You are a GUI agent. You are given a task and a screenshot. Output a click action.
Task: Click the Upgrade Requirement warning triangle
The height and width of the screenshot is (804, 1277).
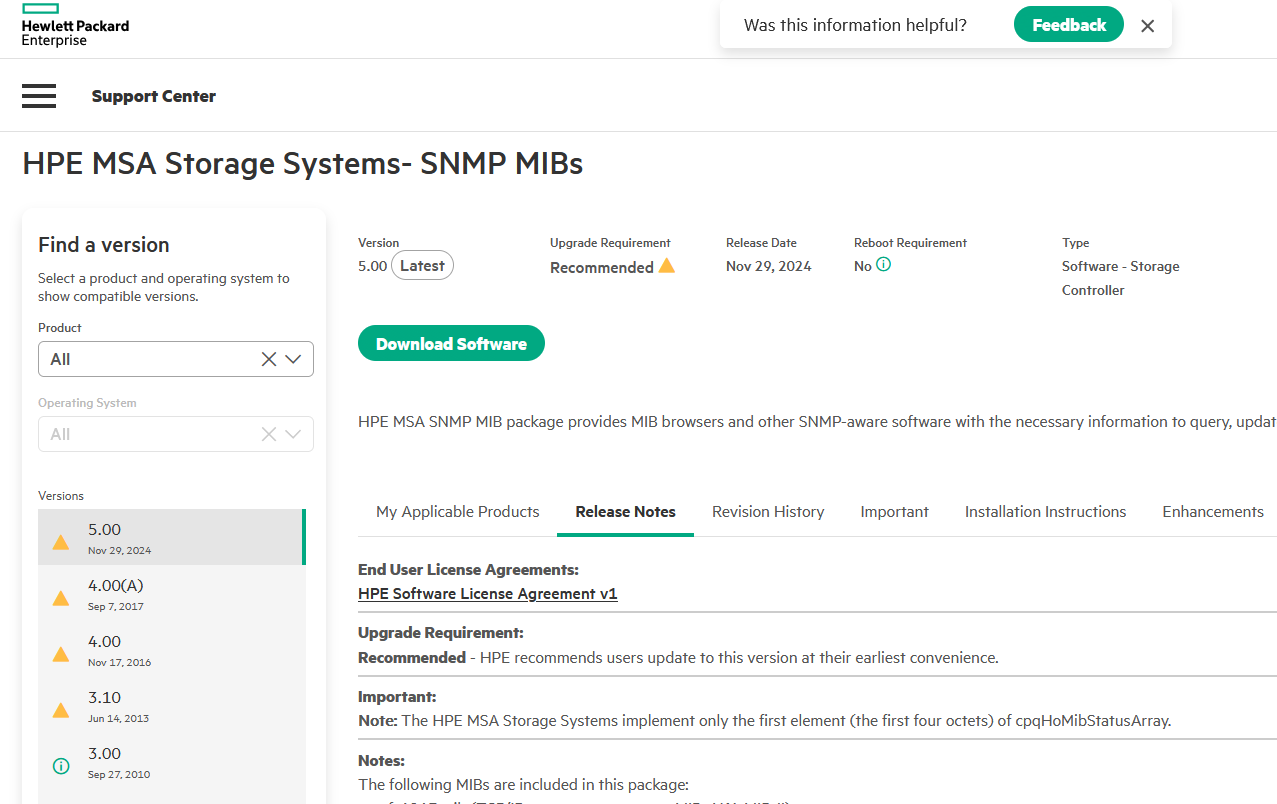[666, 266]
